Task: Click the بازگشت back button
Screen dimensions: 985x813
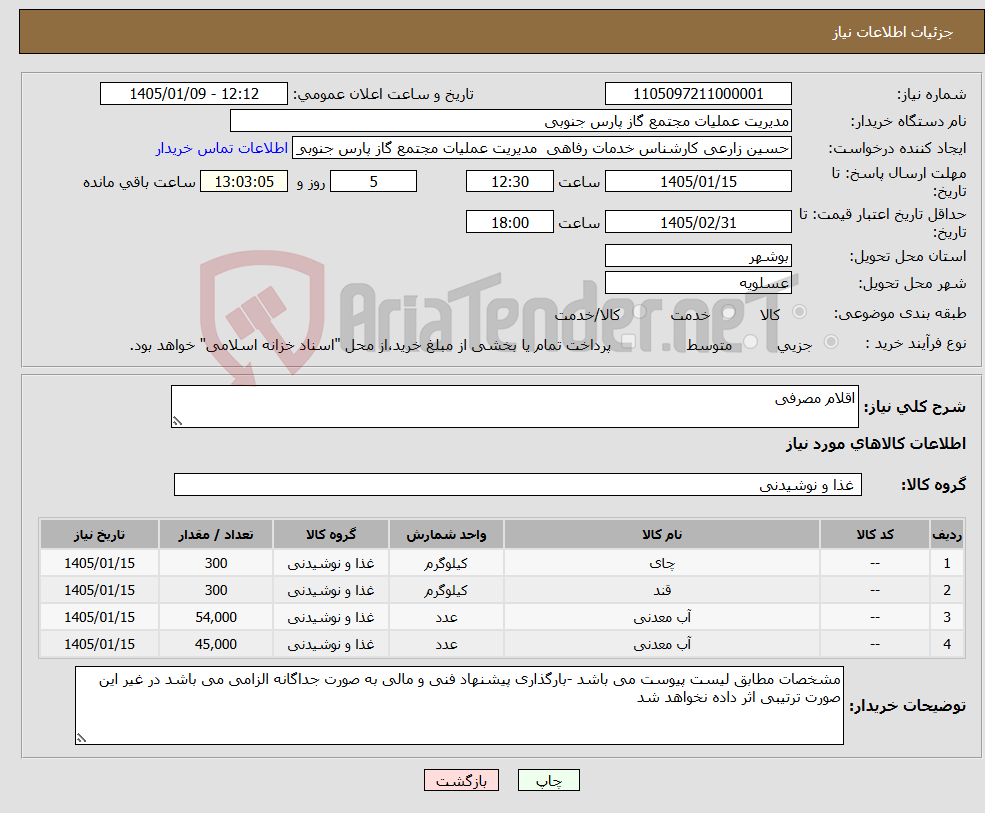Action: (461, 780)
